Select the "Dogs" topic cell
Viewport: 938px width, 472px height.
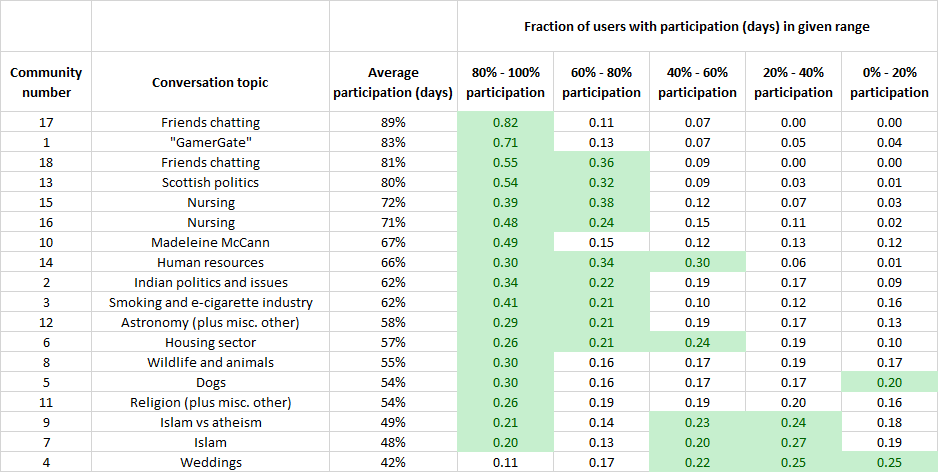click(210, 382)
